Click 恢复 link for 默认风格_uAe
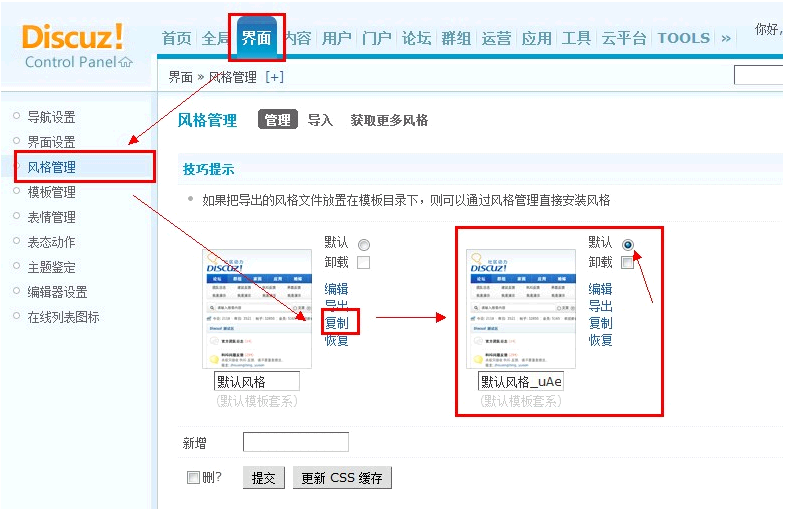Viewport: 785px width, 509px height. coord(600,340)
